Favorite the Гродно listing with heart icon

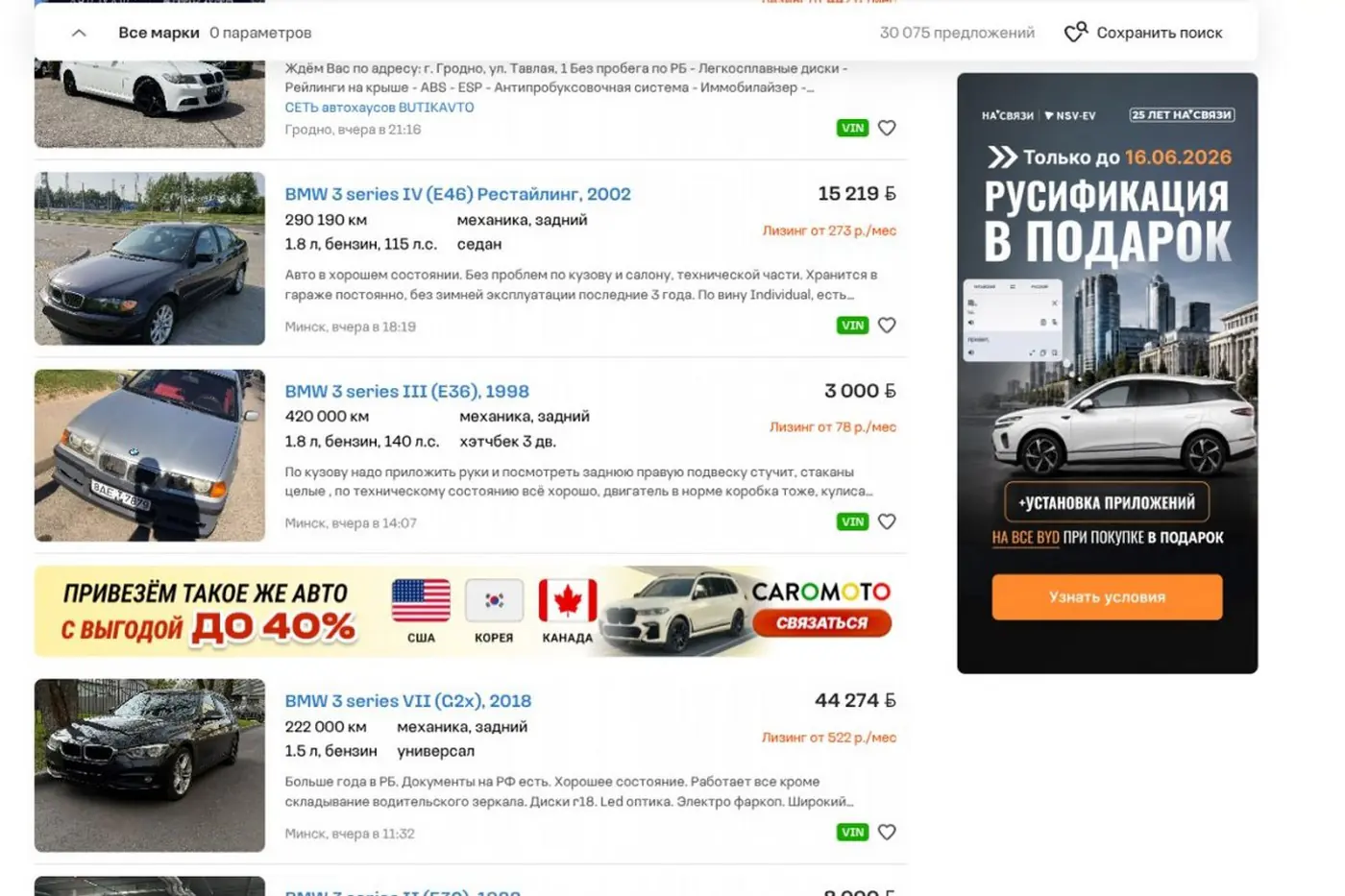887,128
